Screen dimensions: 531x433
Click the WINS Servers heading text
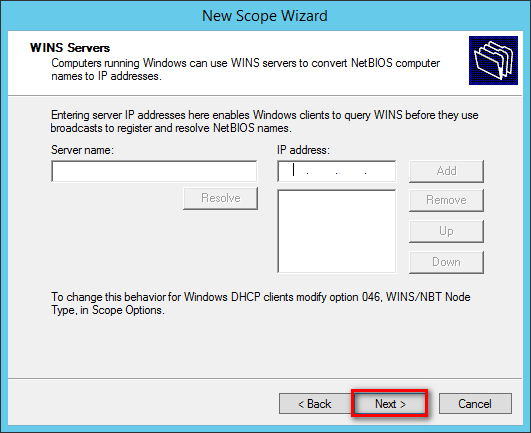(x=70, y=48)
